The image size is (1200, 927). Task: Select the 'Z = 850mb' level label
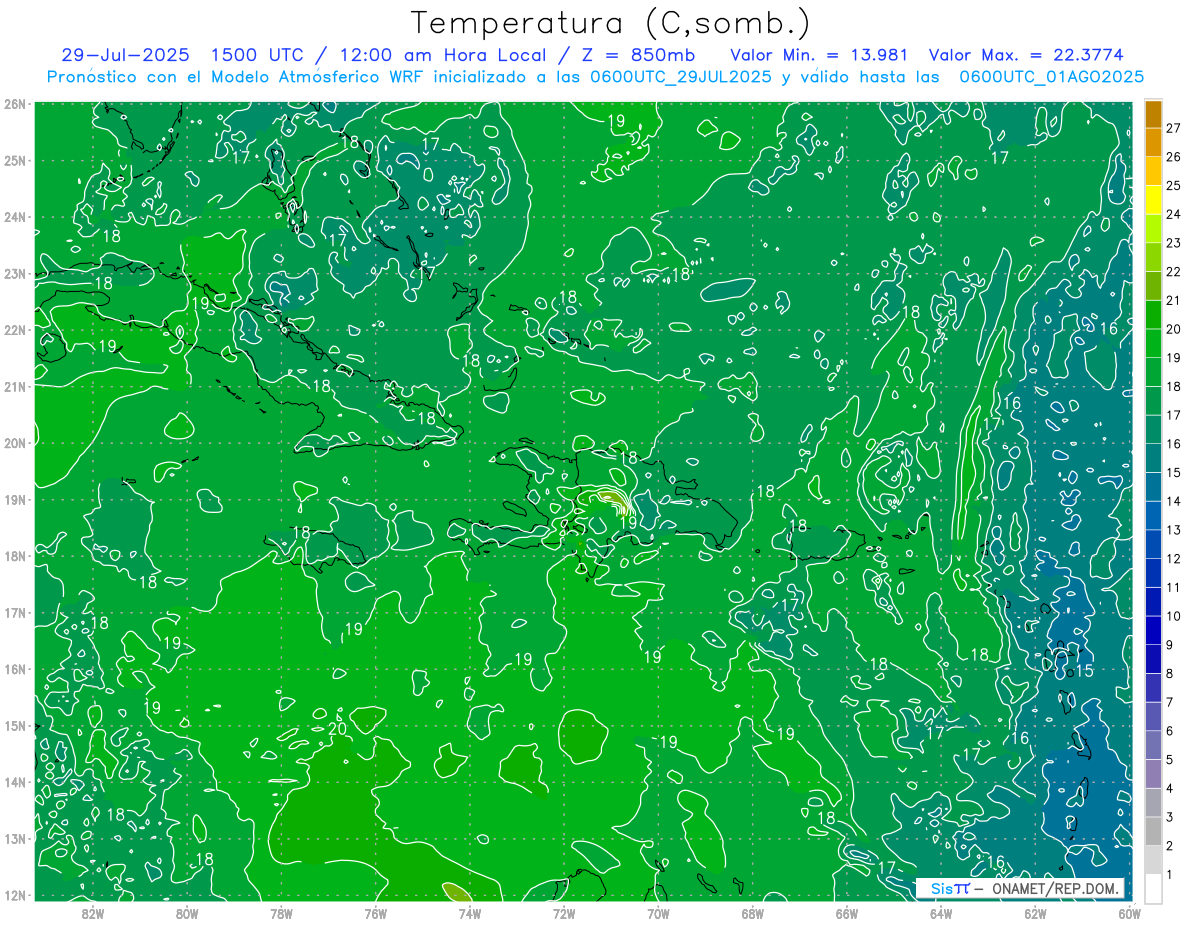(637, 55)
